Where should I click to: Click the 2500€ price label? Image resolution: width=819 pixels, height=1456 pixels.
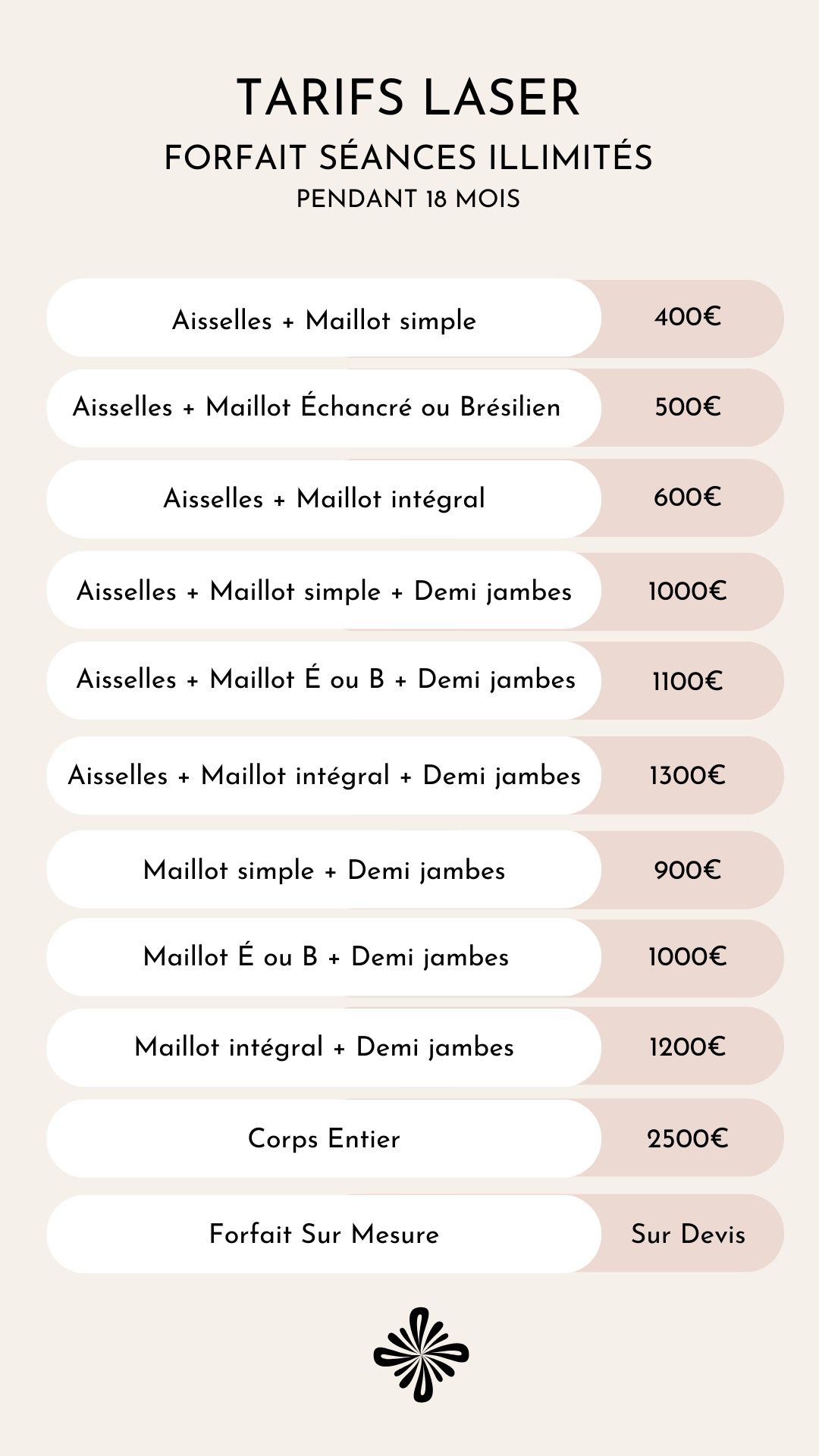687,1138
